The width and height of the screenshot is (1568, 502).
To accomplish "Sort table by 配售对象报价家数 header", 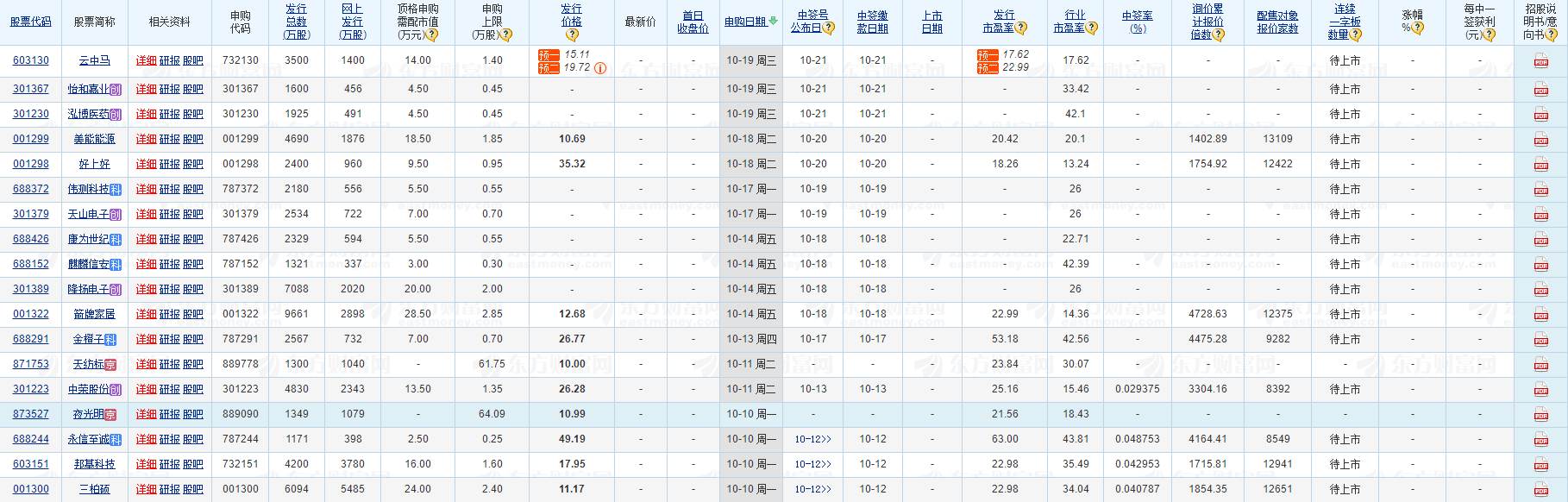I will pos(1278,22).
